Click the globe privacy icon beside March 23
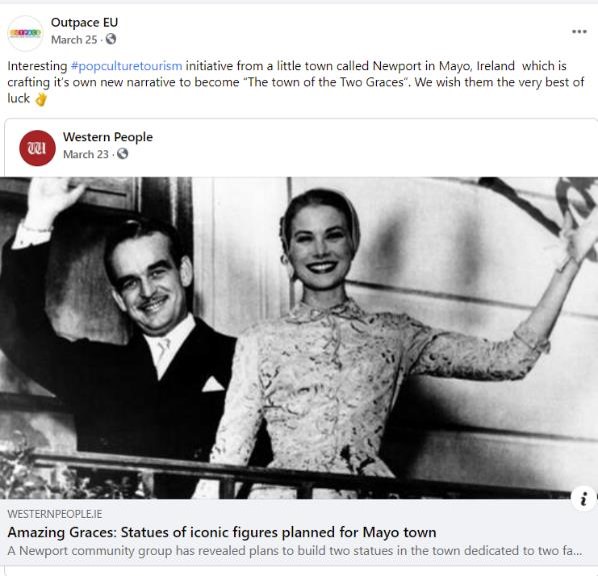598x576 pixels. click(x=122, y=154)
